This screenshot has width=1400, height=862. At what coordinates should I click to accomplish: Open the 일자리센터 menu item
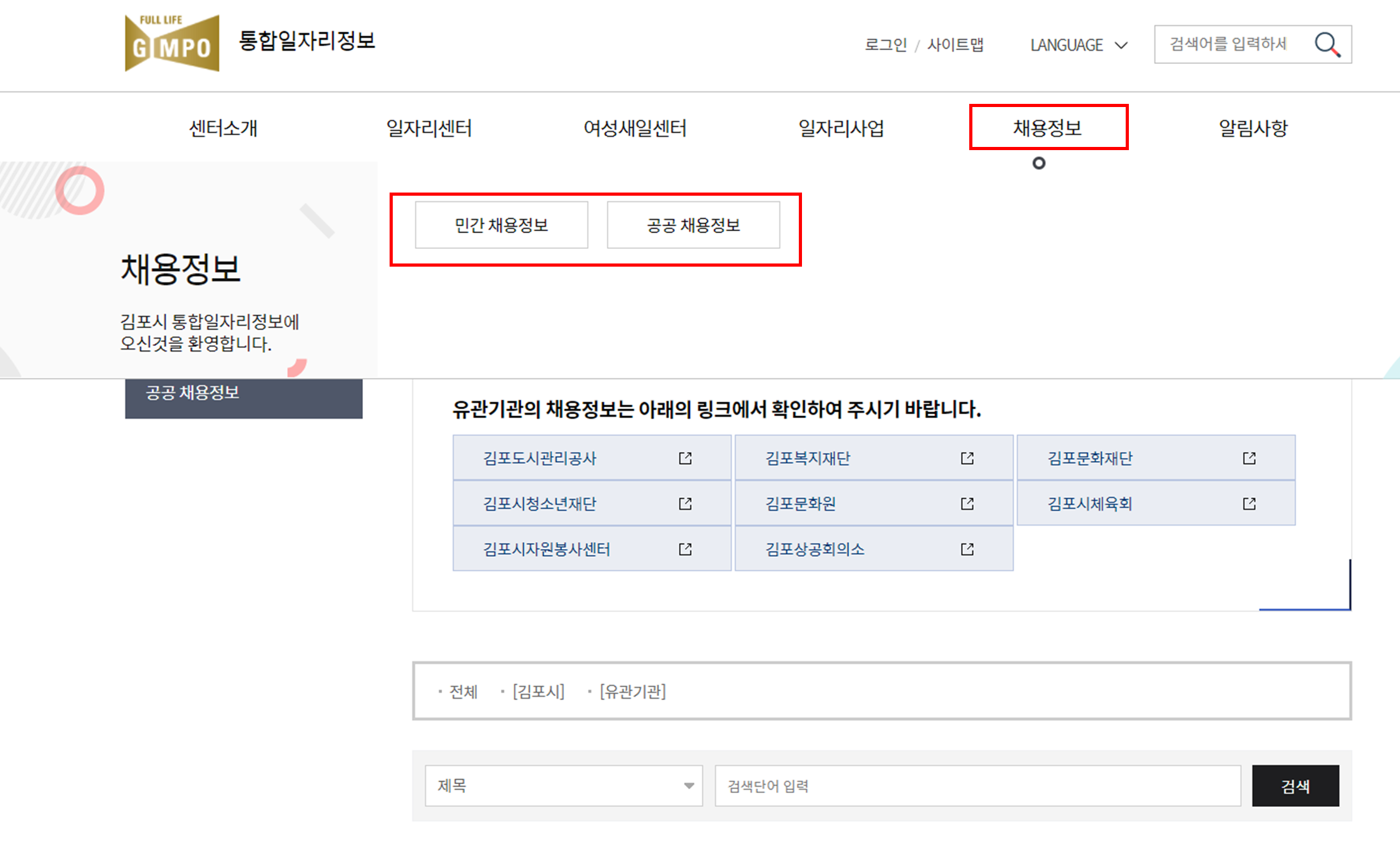pos(429,128)
